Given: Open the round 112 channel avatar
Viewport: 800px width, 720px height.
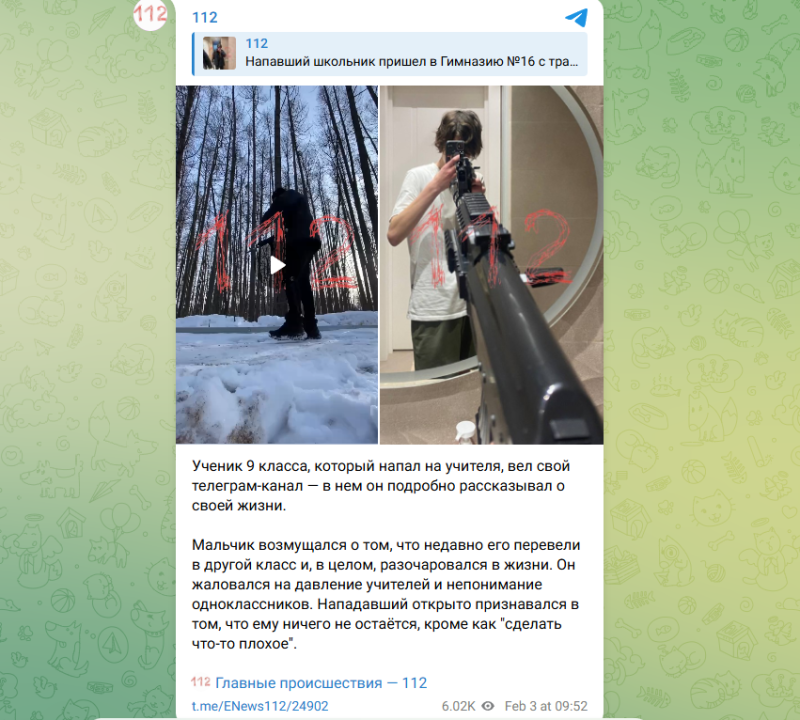Looking at the screenshot, I should (x=149, y=14).
